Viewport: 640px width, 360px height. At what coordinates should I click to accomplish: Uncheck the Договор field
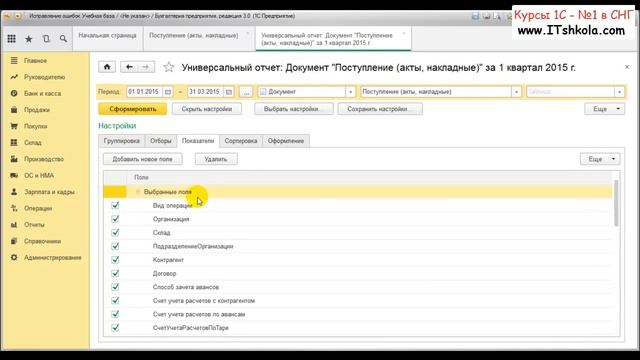(x=115, y=273)
